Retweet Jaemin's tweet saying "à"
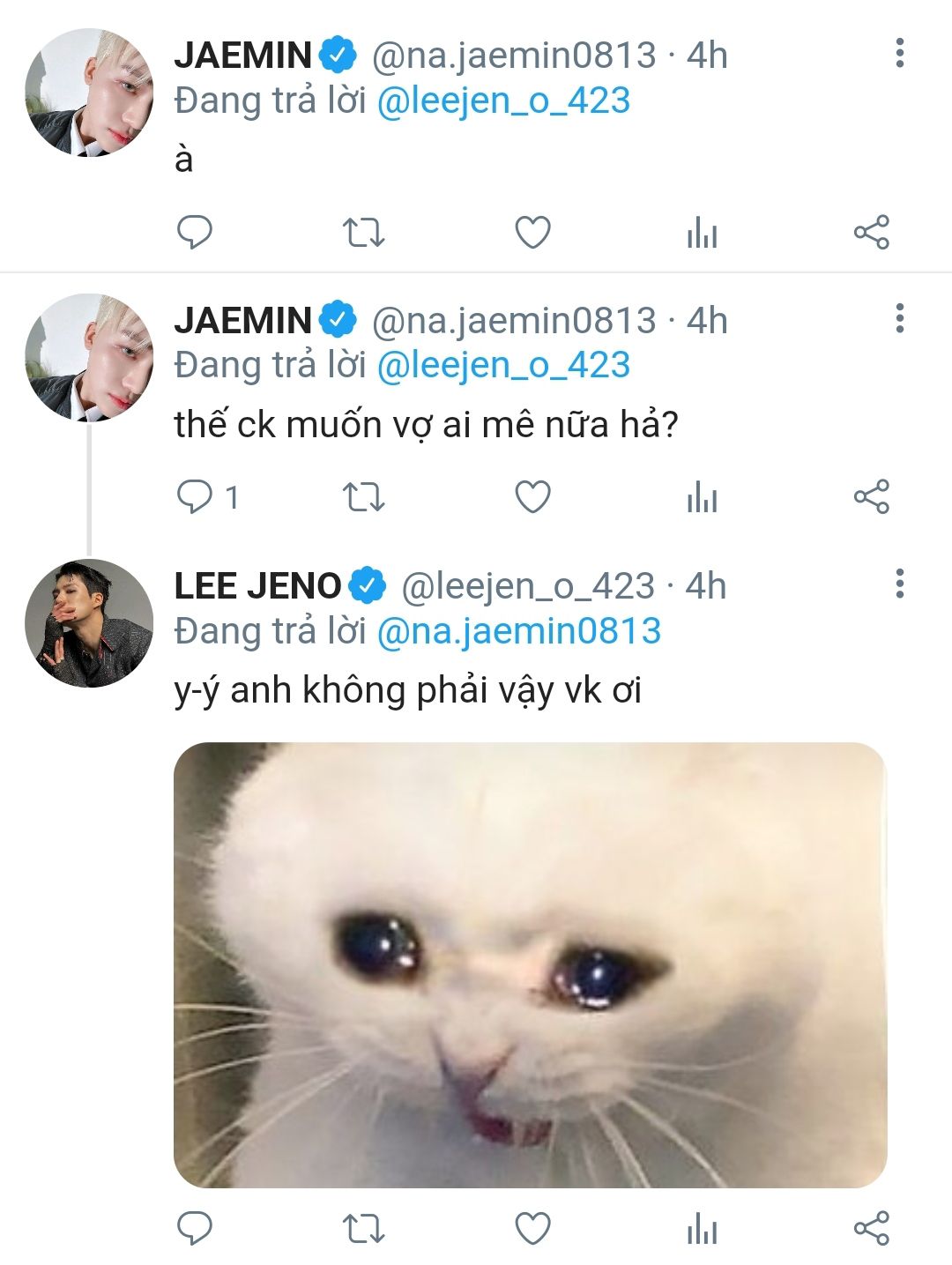 (x=363, y=233)
